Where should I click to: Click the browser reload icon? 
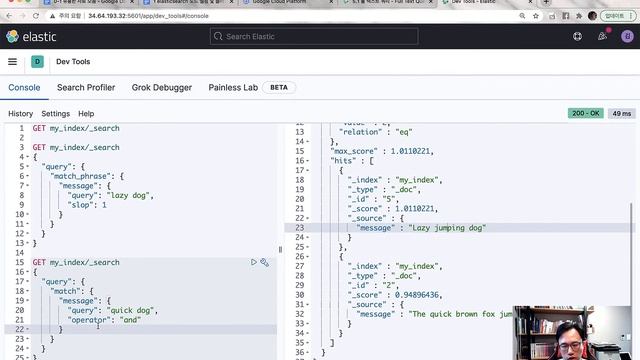pyautogui.click(x=36, y=16)
